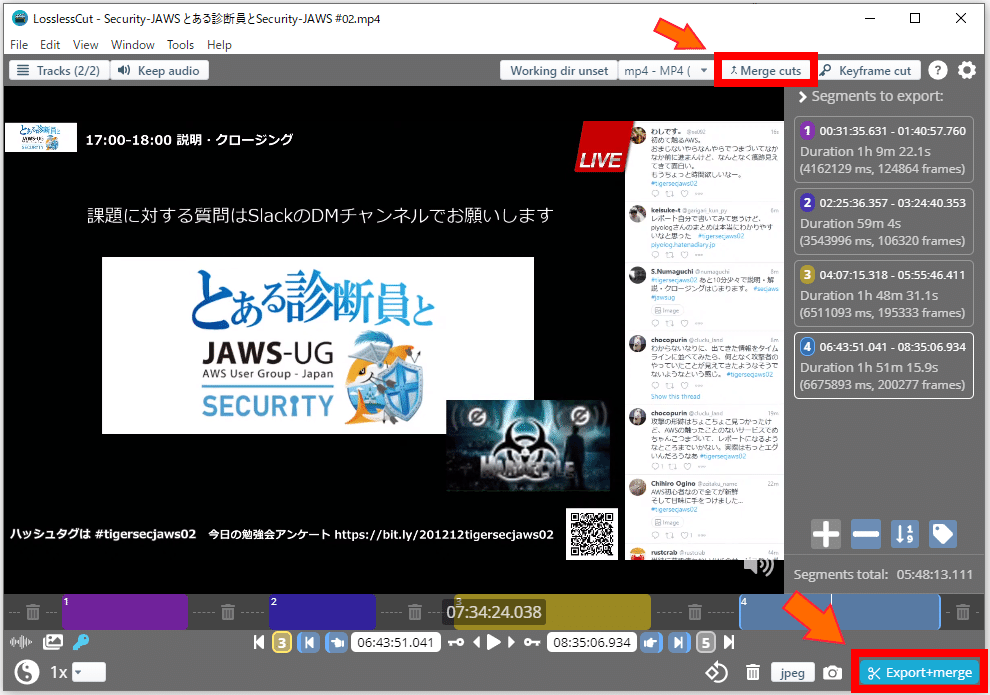Toggle Merge cuts mode

click(766, 71)
